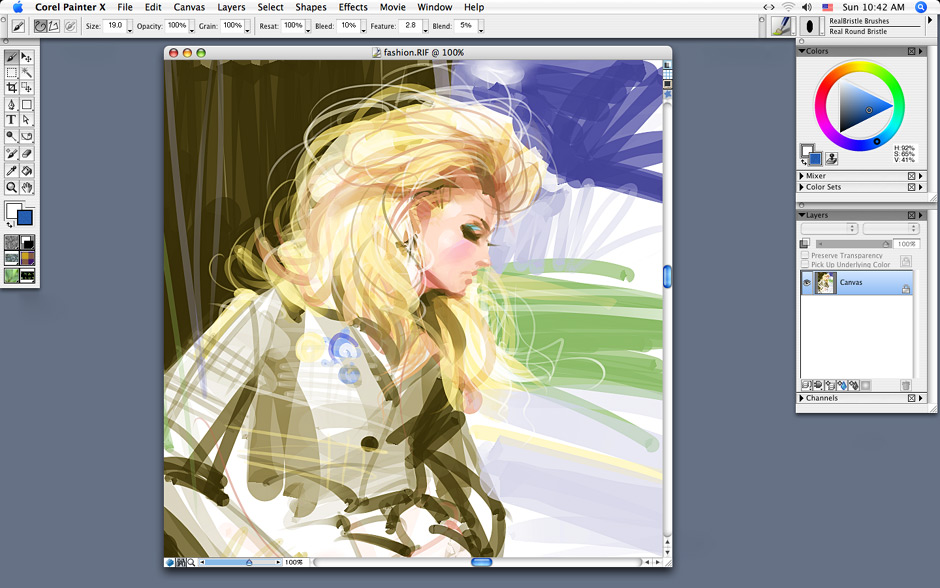Collapse the Colors palette

click(802, 52)
